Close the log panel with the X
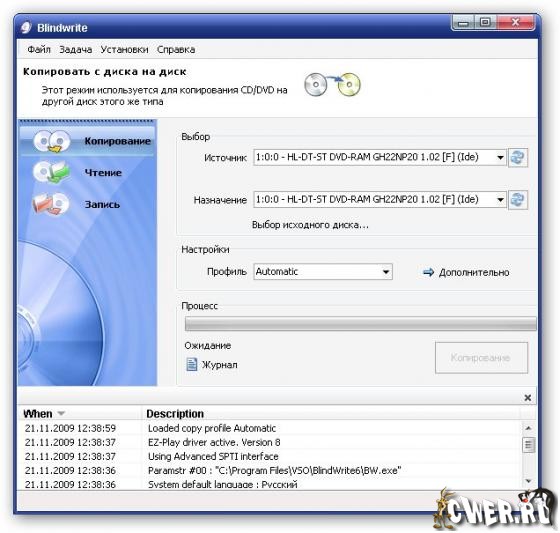Screen dimensions: 560x533 tap(528, 398)
